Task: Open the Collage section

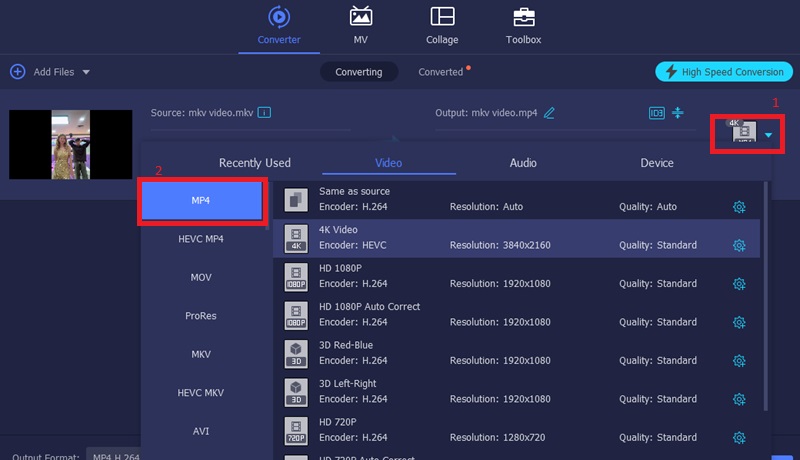Action: coord(442,25)
